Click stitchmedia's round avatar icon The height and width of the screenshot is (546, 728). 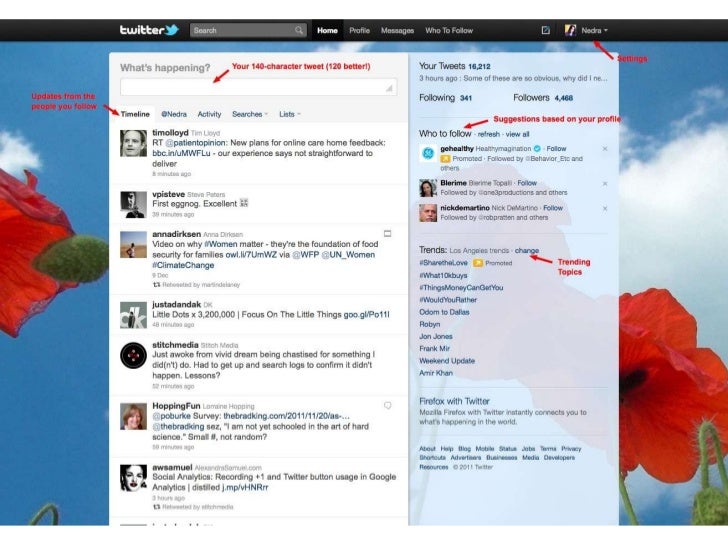(133, 356)
